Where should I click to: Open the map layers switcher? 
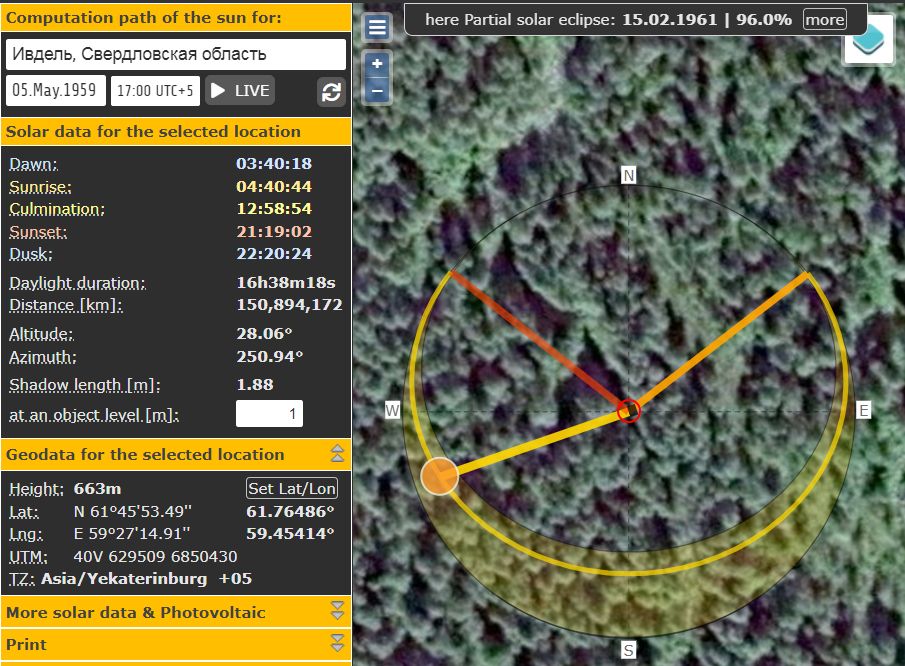(867, 39)
